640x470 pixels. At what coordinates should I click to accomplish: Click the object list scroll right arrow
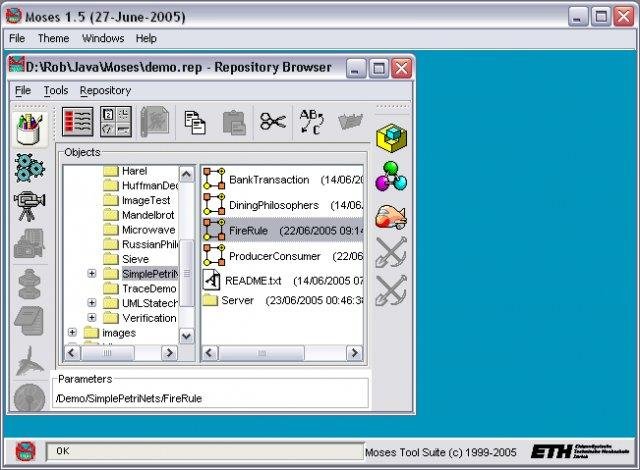click(x=354, y=352)
